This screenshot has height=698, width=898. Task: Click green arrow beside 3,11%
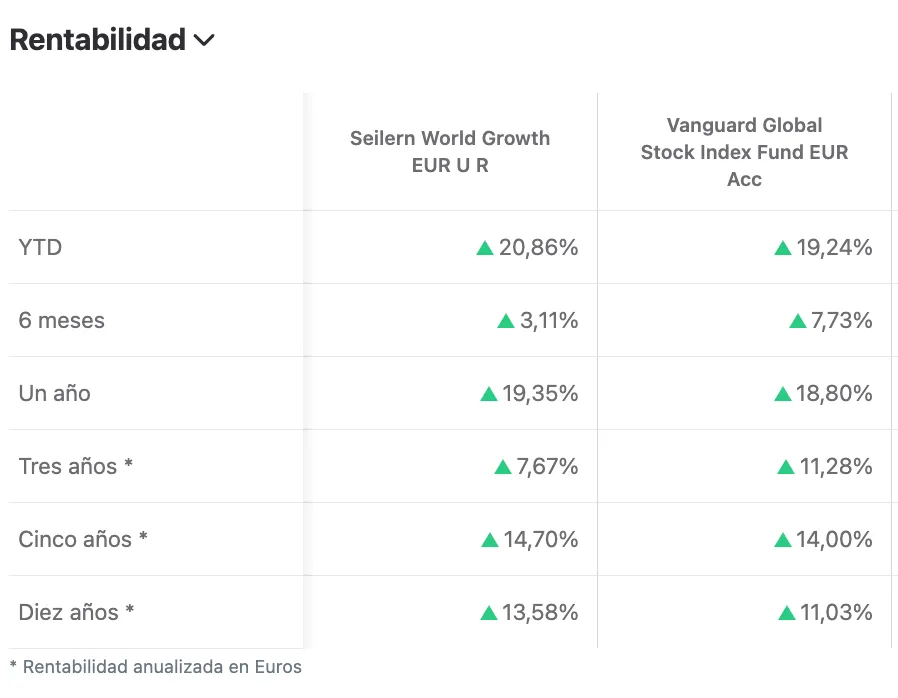pyautogui.click(x=506, y=321)
